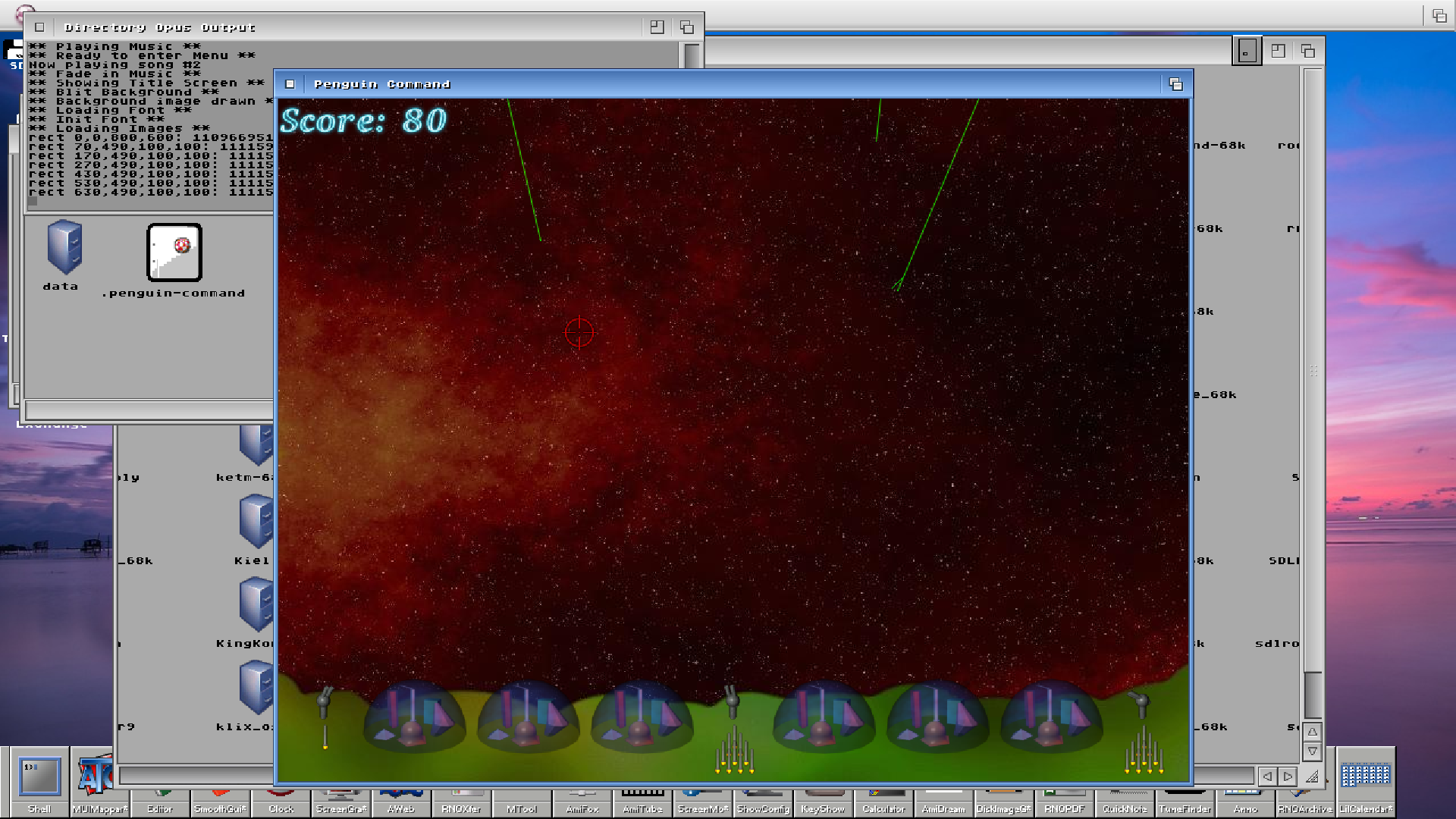Click the KingKong drawer icon
Screen dimensions: 1456x819
pyautogui.click(x=256, y=604)
